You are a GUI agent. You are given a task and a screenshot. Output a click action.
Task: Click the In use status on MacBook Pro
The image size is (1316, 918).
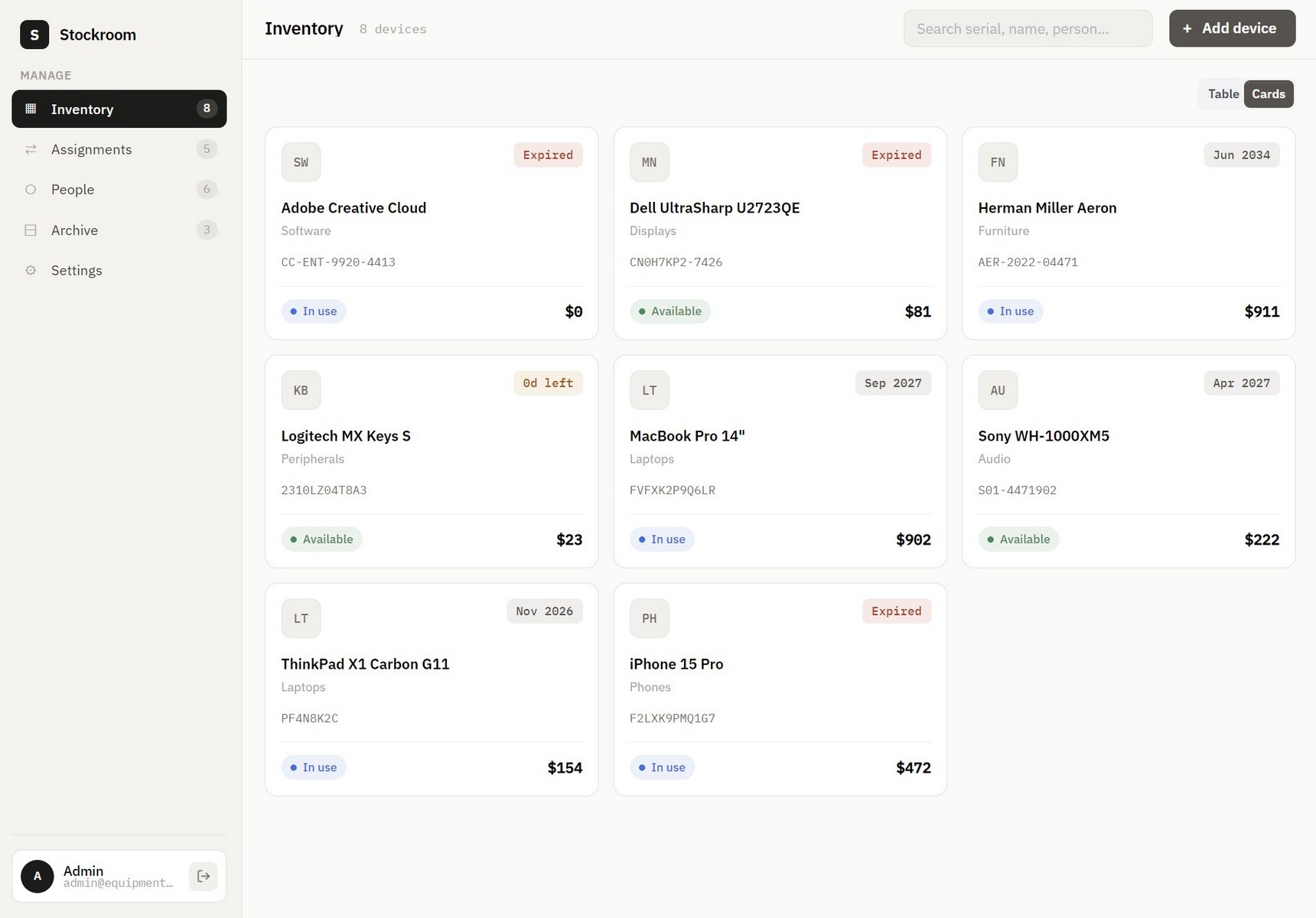pos(662,539)
